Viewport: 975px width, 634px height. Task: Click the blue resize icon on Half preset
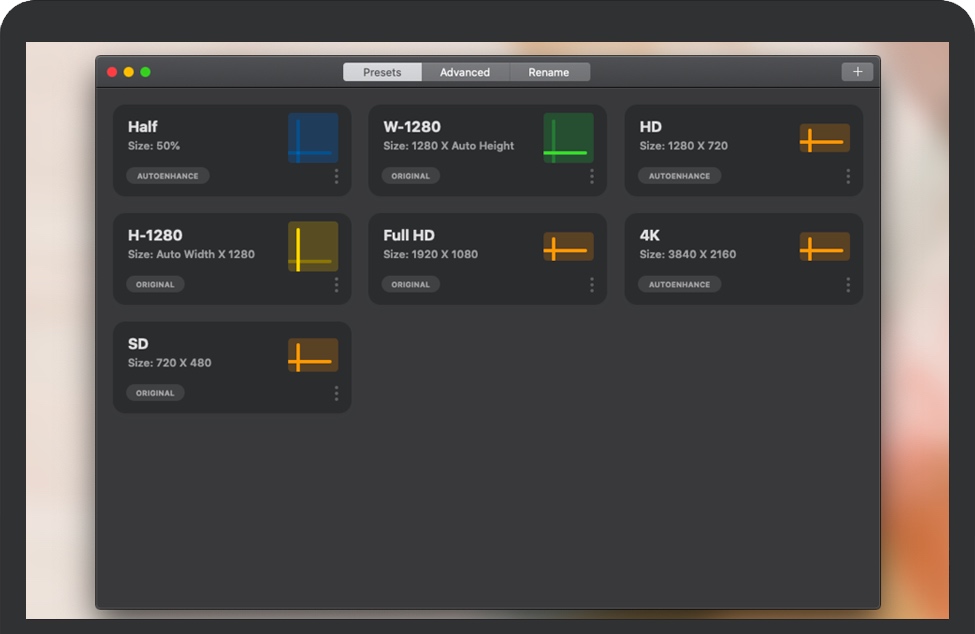[x=313, y=138]
